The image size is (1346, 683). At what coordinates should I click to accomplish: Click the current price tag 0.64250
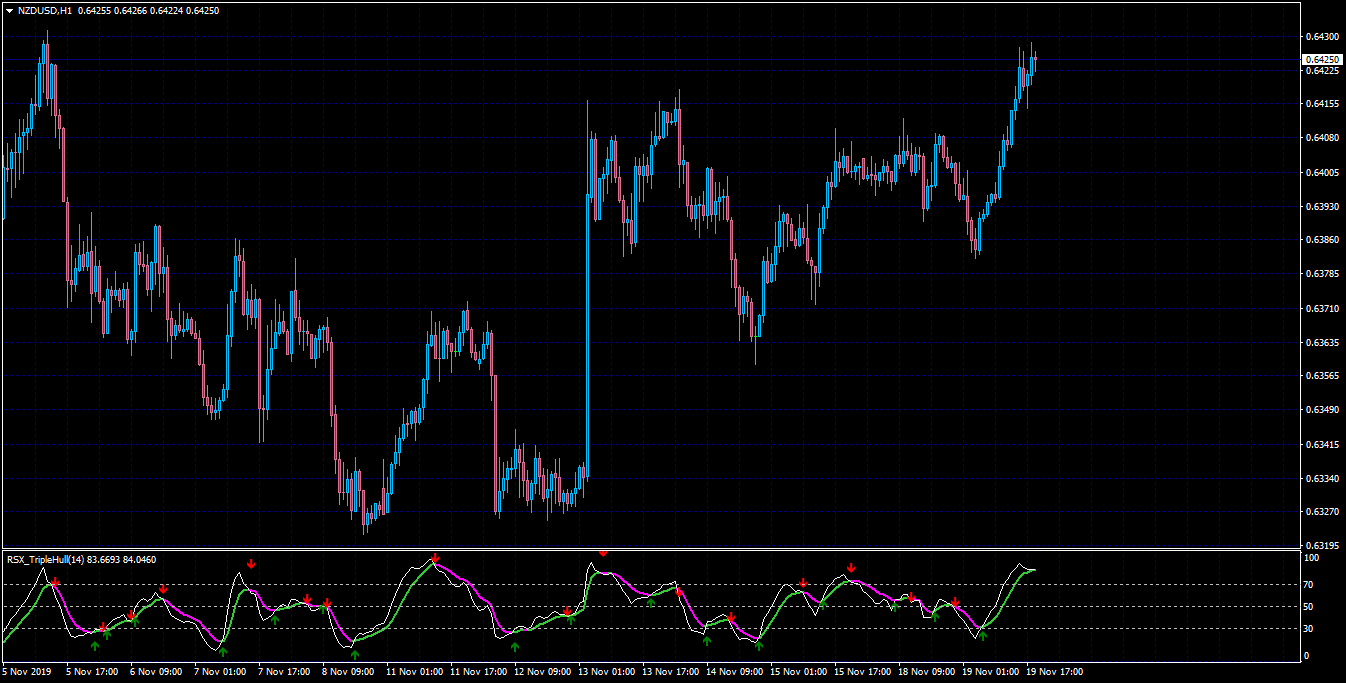[x=1322, y=60]
